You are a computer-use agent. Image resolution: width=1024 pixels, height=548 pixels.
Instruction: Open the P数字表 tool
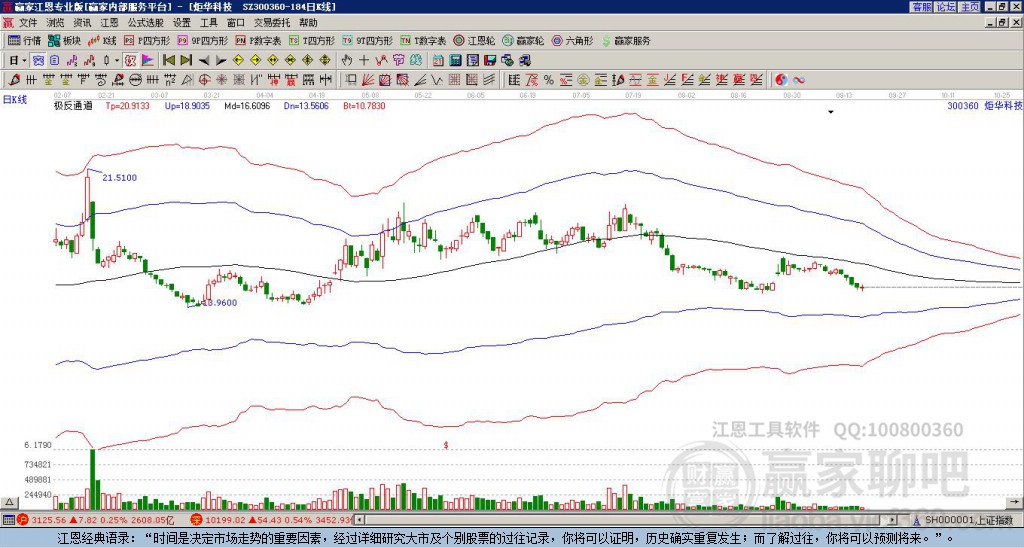coord(259,40)
